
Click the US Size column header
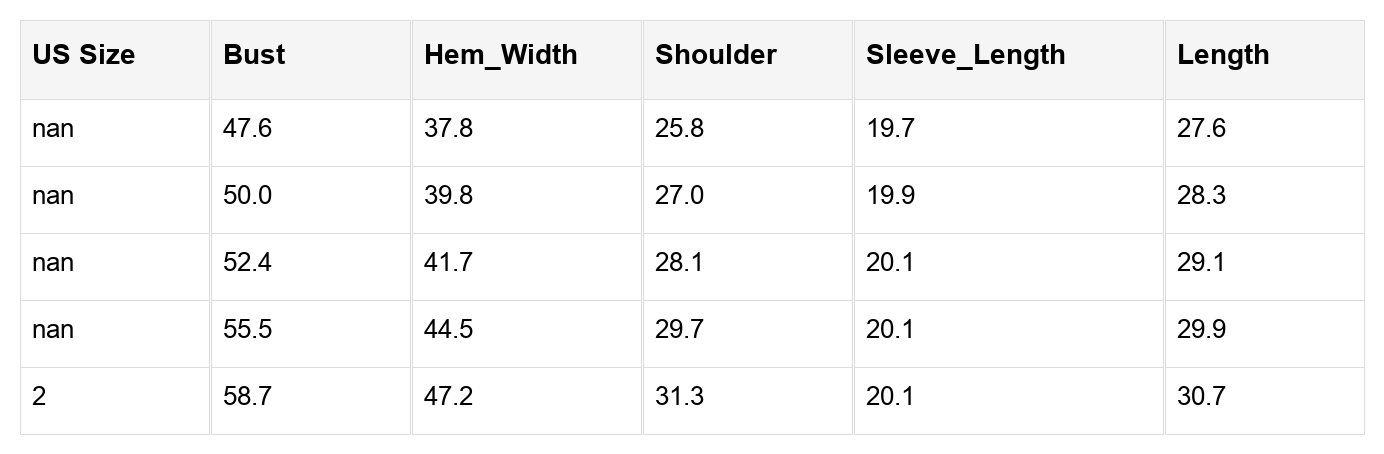(x=83, y=55)
